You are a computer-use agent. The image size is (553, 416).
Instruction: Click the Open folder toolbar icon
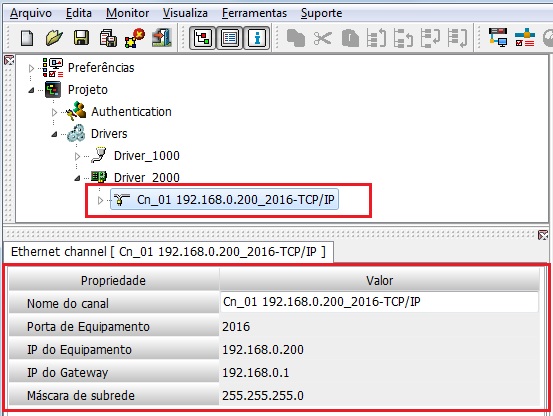54,38
